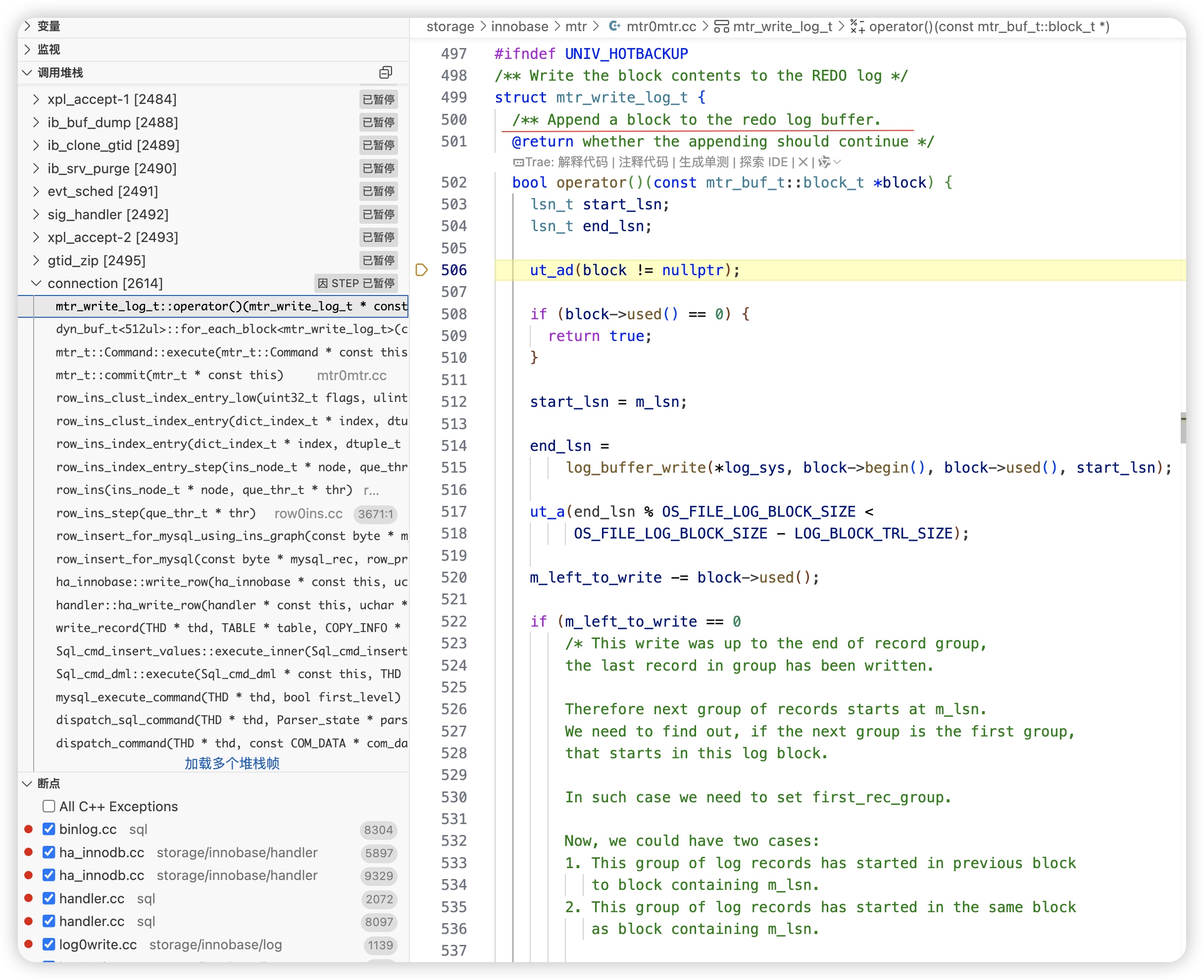
Task: Collapse the connection [2614] thread
Action: (36, 283)
